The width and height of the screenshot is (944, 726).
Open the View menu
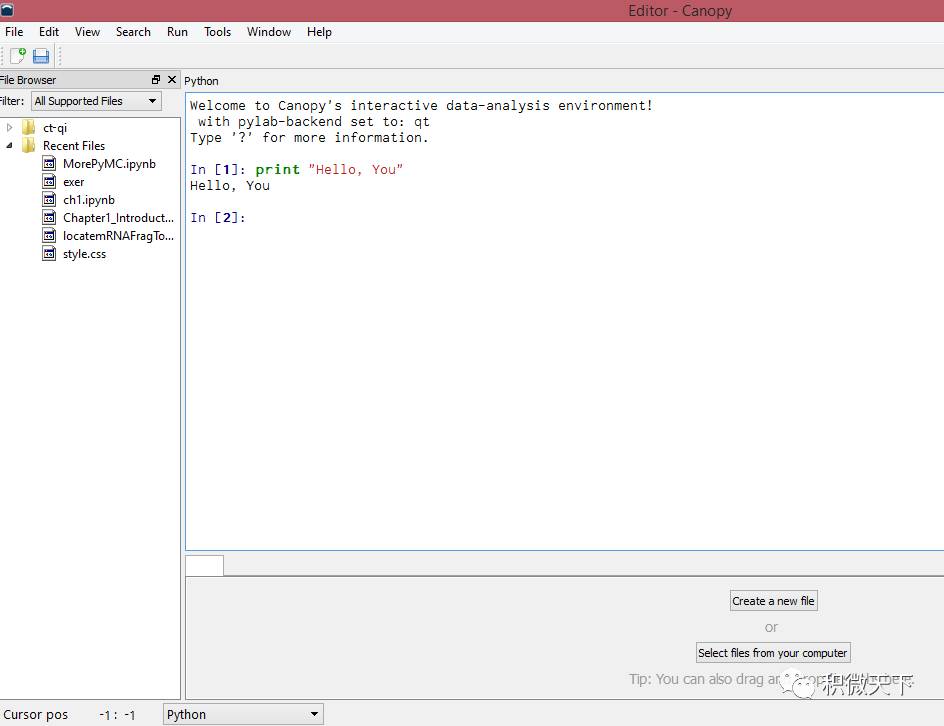pos(87,32)
